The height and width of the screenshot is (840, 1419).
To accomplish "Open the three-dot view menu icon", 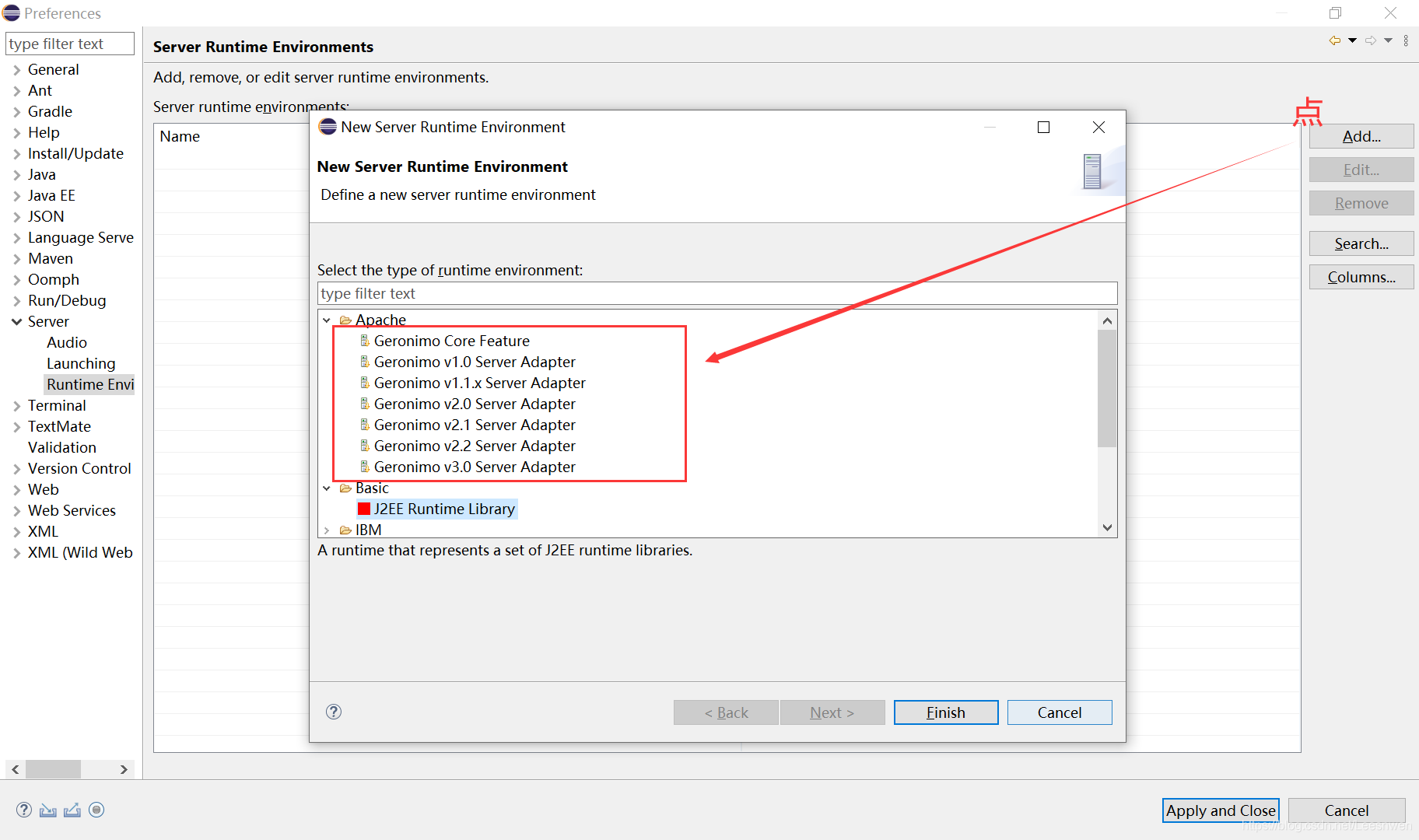I will pos(1406,40).
